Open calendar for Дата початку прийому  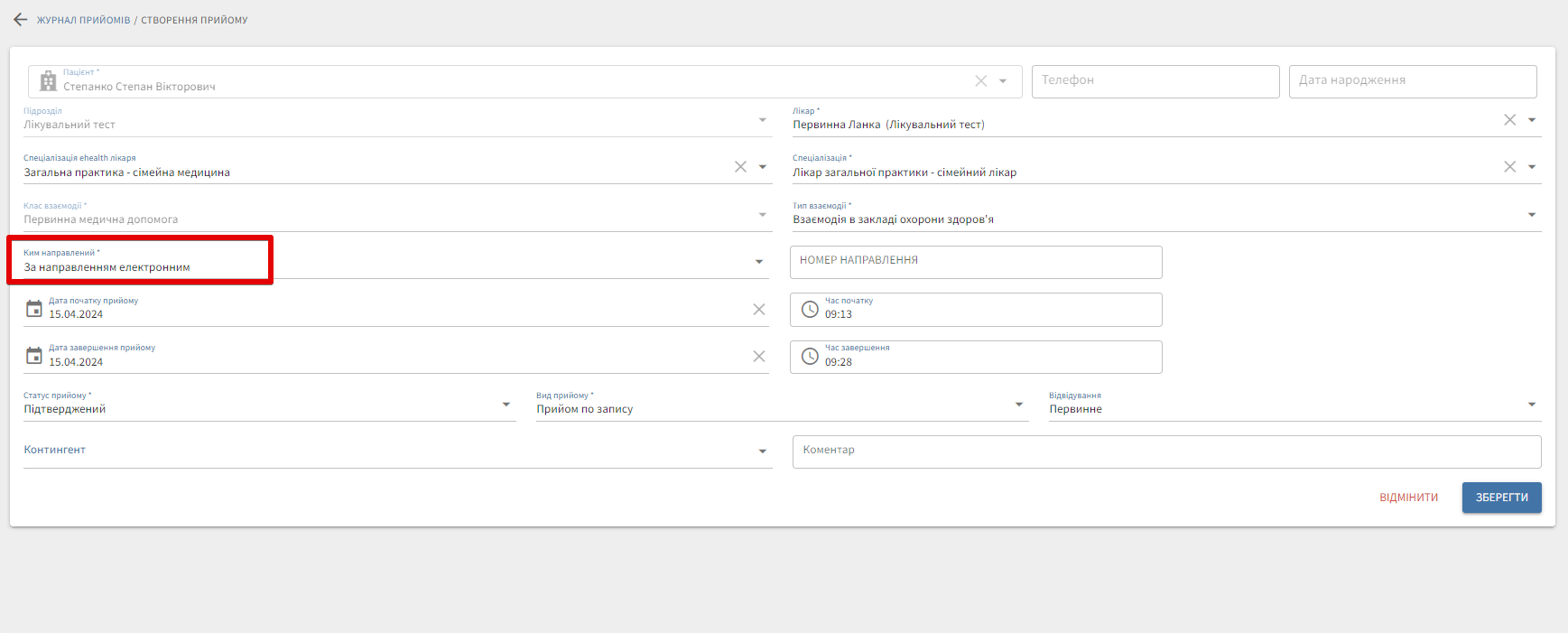point(34,309)
